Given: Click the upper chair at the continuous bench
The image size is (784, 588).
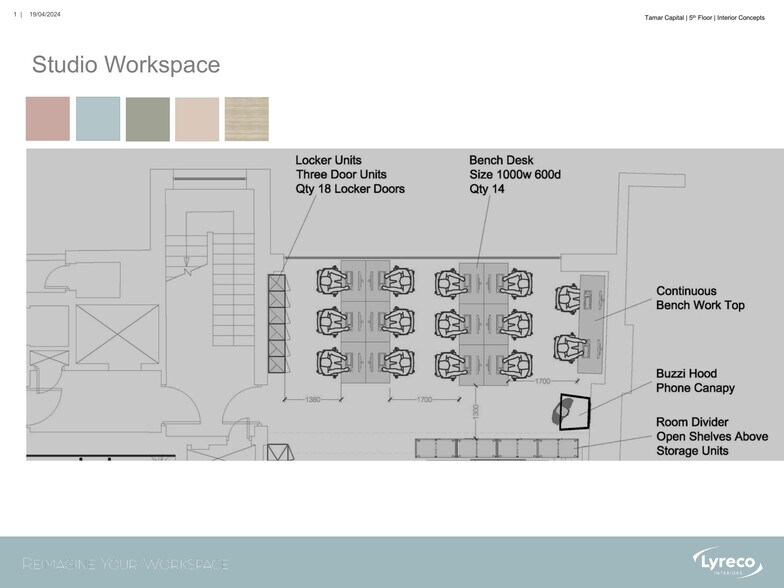Looking at the screenshot, I should click(569, 300).
